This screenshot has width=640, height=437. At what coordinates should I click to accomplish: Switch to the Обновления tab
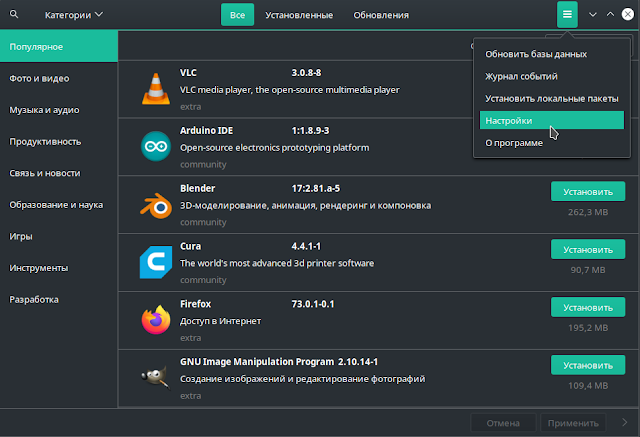coord(381,15)
